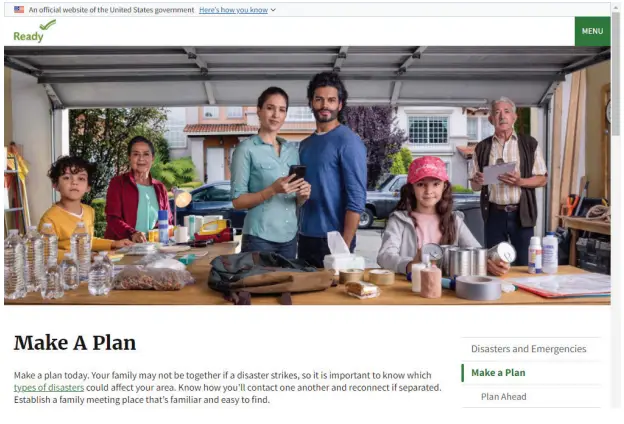Open the green MENU button

[x=592, y=31]
